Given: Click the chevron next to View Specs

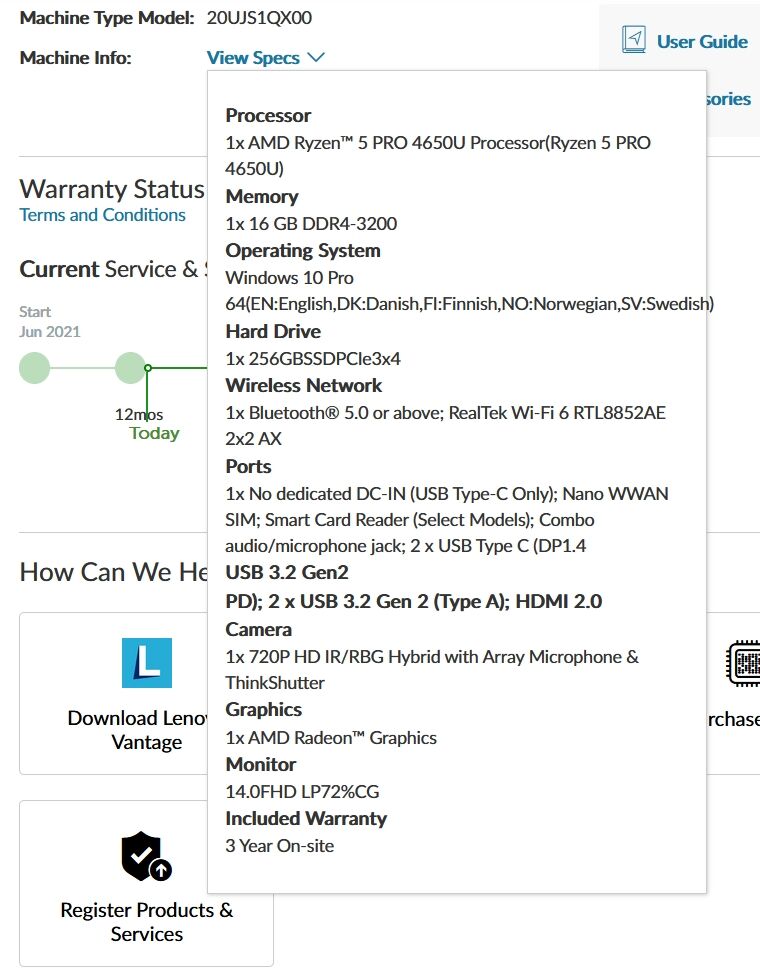Looking at the screenshot, I should click(317, 58).
